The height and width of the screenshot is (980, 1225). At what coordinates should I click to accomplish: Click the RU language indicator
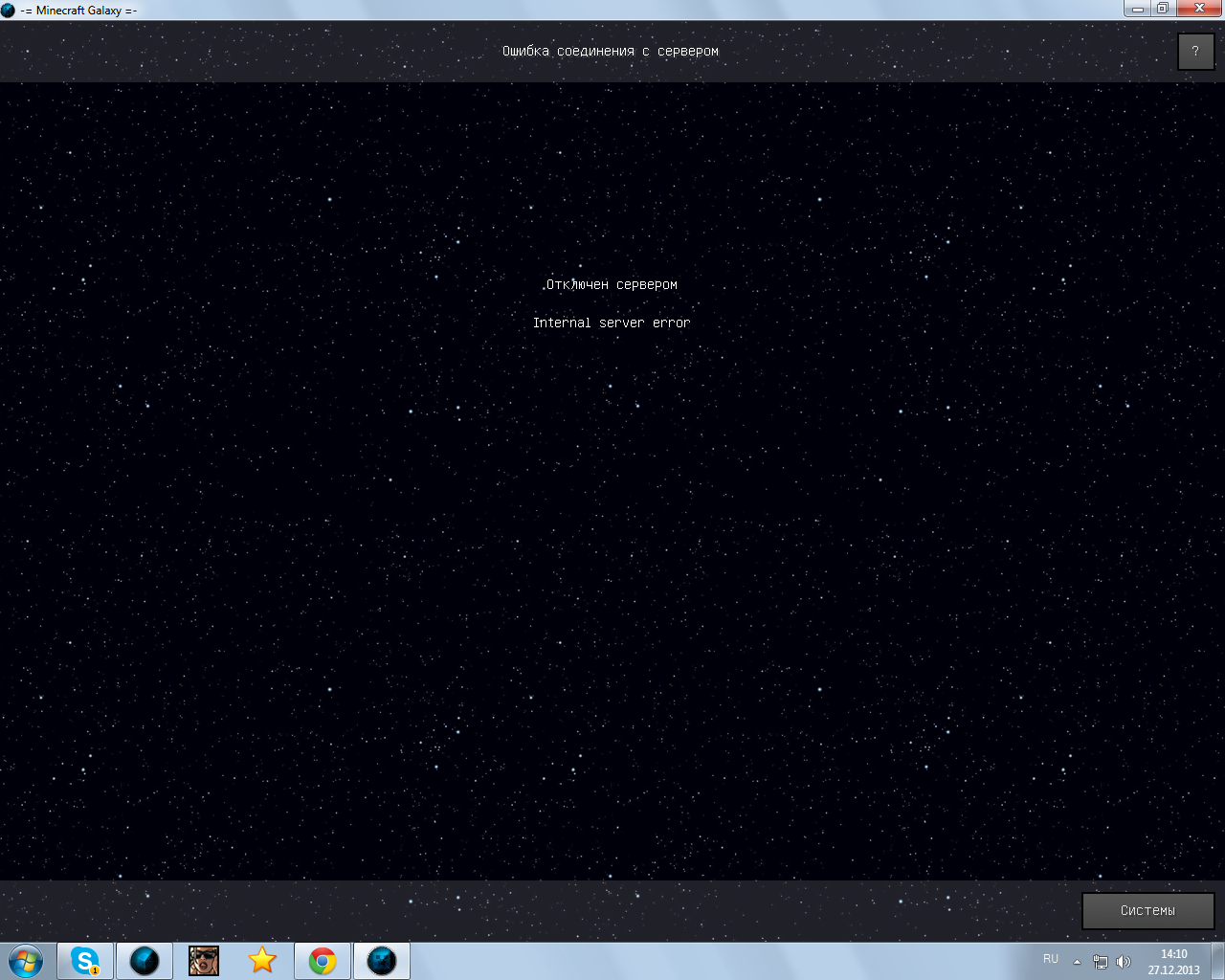tap(1051, 959)
